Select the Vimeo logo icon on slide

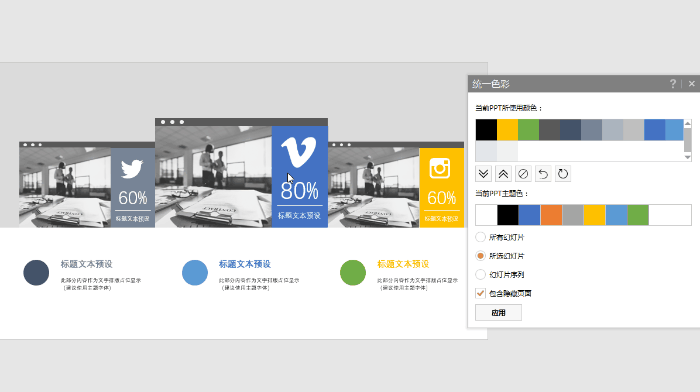point(299,152)
